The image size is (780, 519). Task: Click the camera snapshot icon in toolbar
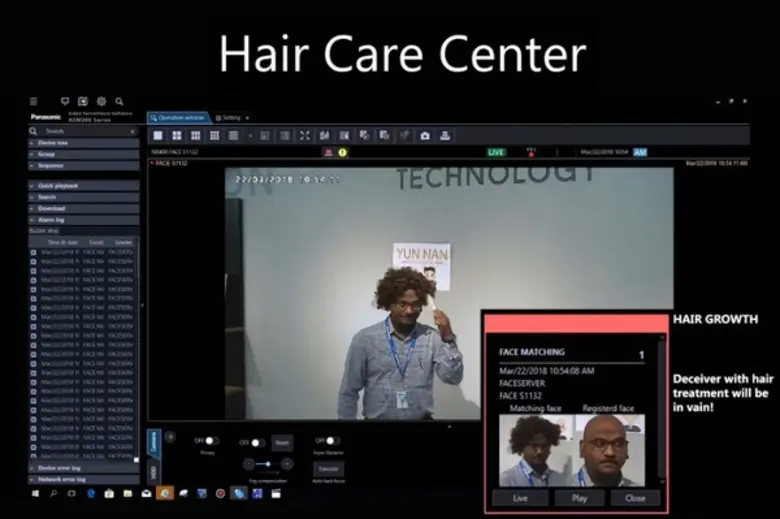[425, 135]
